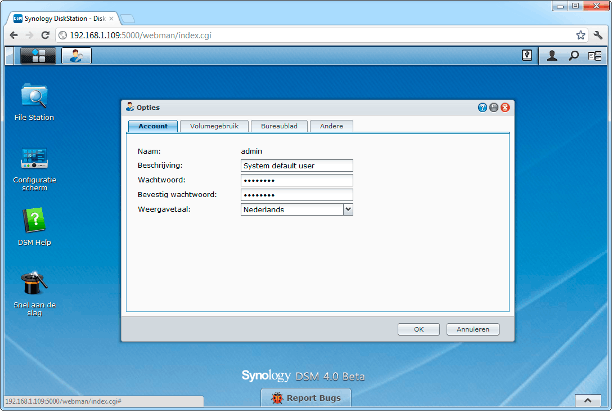Go forward in the browser
The height and width of the screenshot is (411, 612).
tap(29, 35)
